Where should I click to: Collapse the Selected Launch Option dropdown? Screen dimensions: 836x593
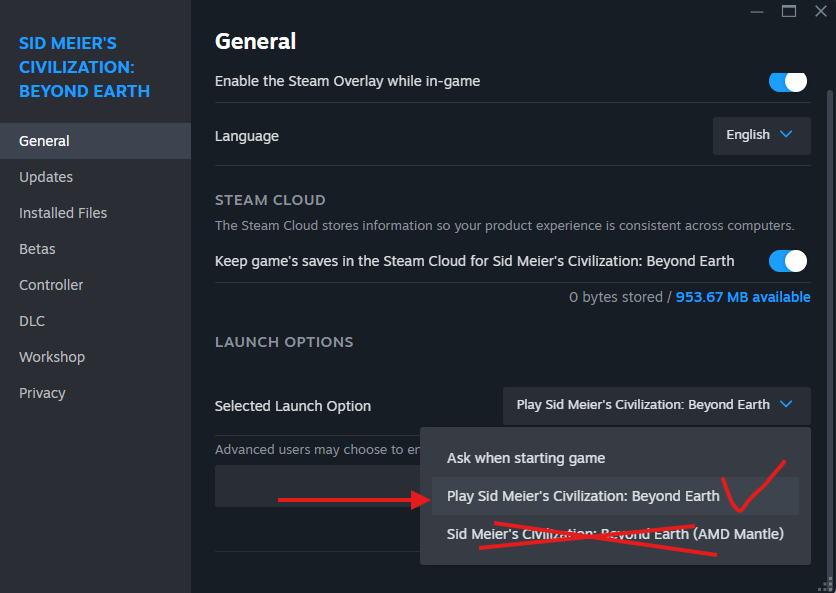click(x=656, y=405)
